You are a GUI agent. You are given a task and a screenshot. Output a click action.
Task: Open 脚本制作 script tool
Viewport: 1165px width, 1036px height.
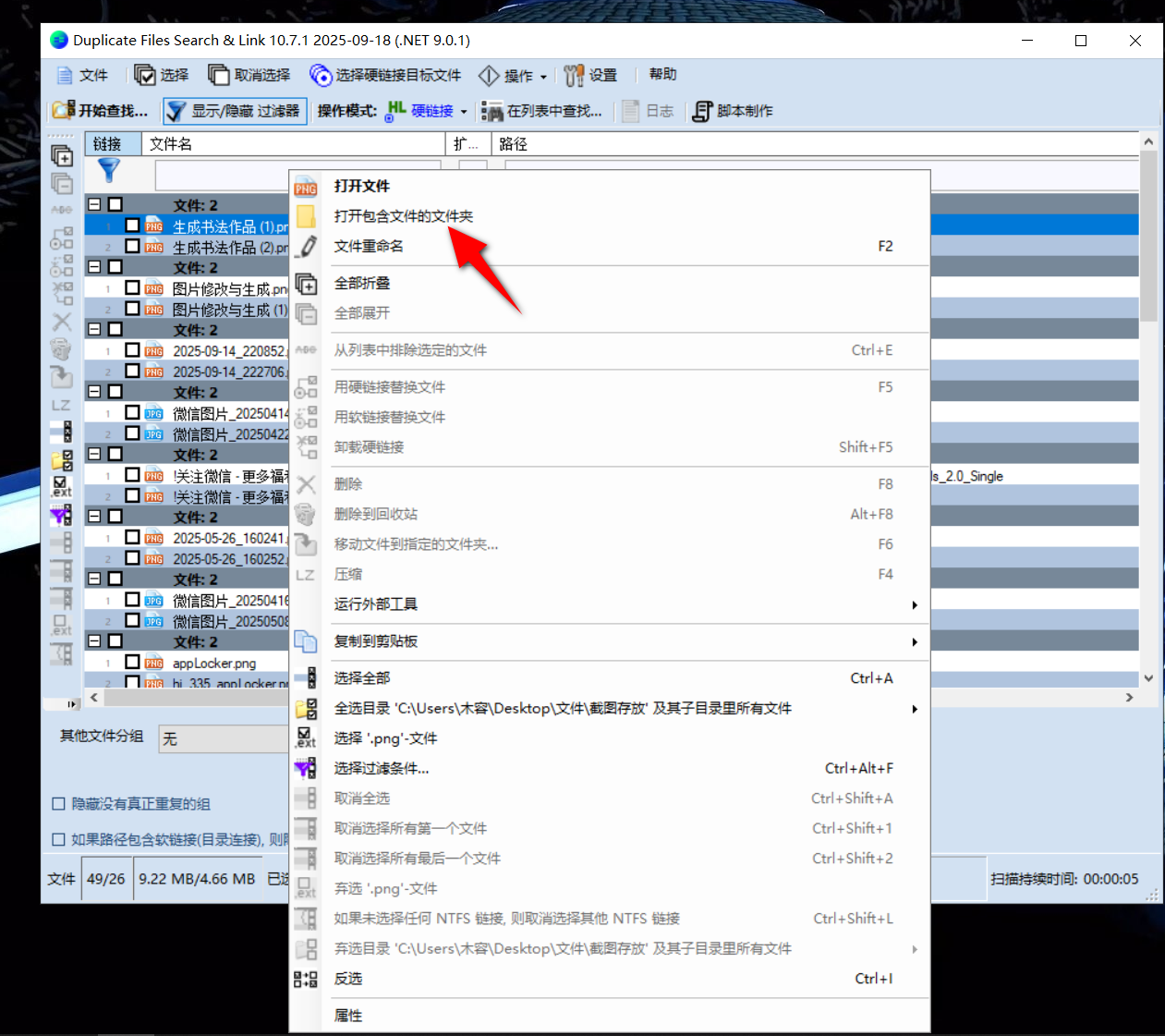733,111
